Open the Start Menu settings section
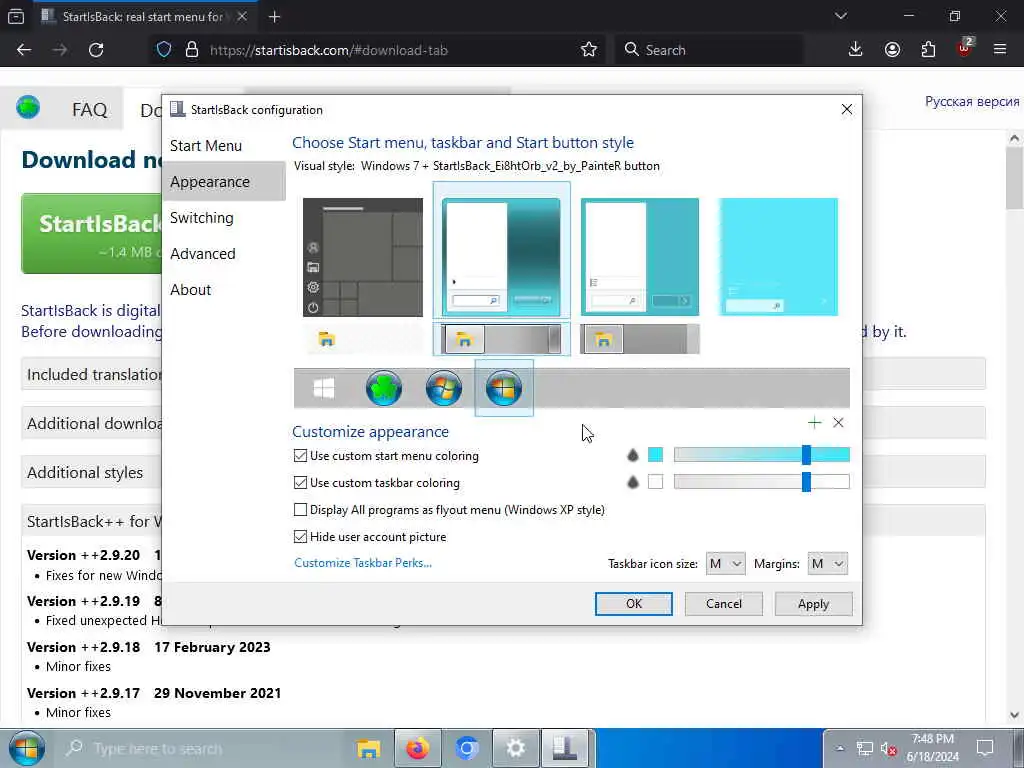 pyautogui.click(x=206, y=146)
